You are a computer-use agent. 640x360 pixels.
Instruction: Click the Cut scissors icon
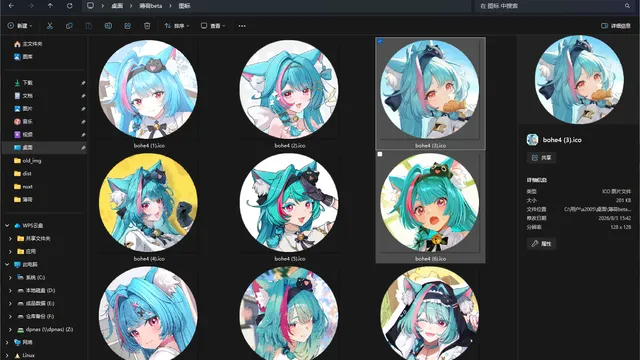[x=50, y=26]
